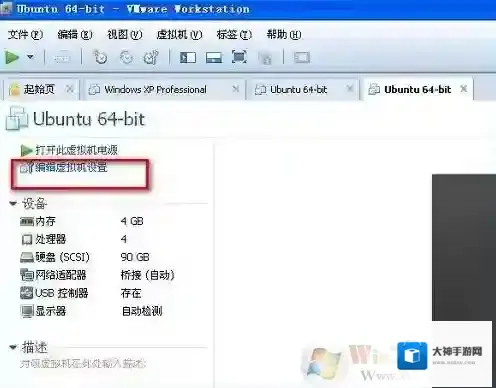
Task: Enter full screen mode icon
Action: tap(239, 57)
